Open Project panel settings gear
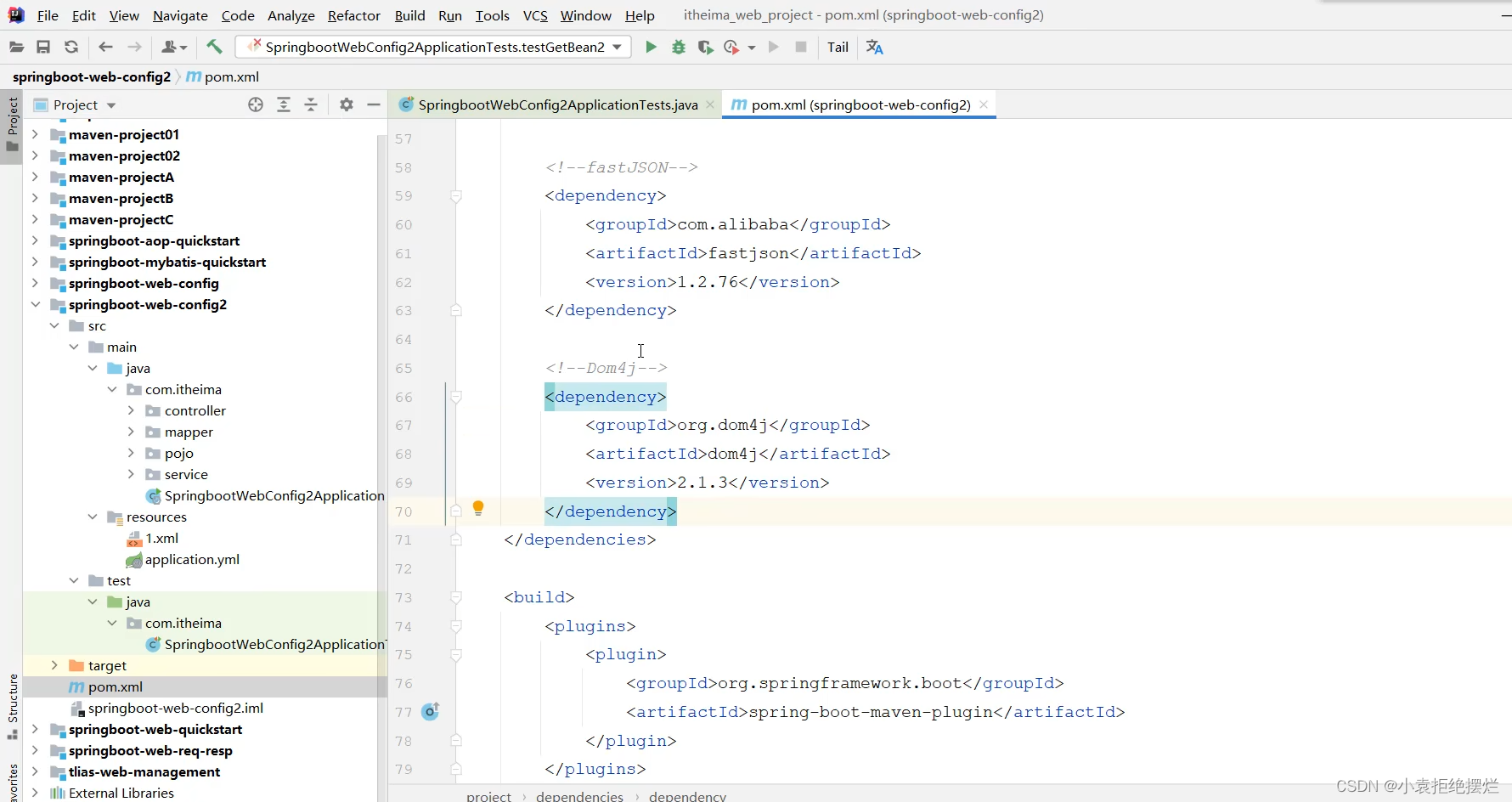 [x=346, y=104]
